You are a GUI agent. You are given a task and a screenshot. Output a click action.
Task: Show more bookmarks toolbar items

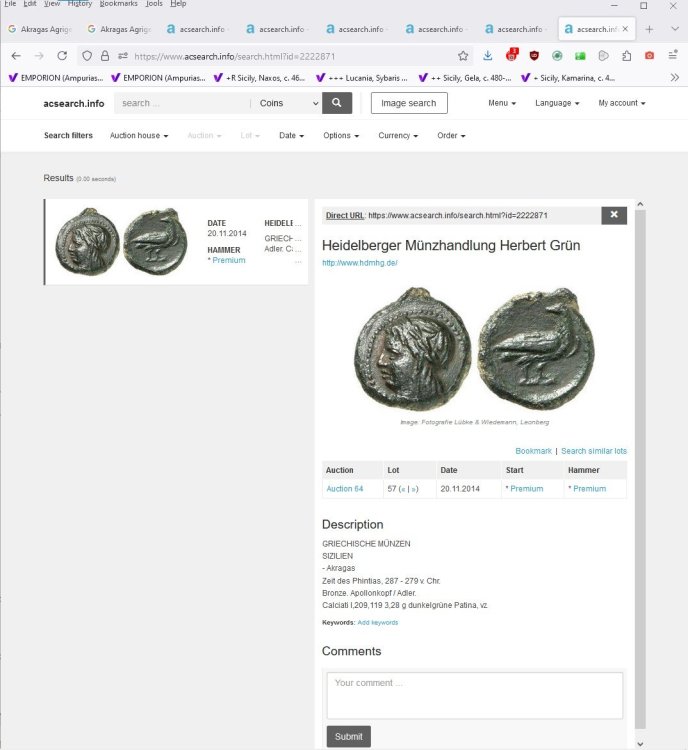tap(675, 77)
